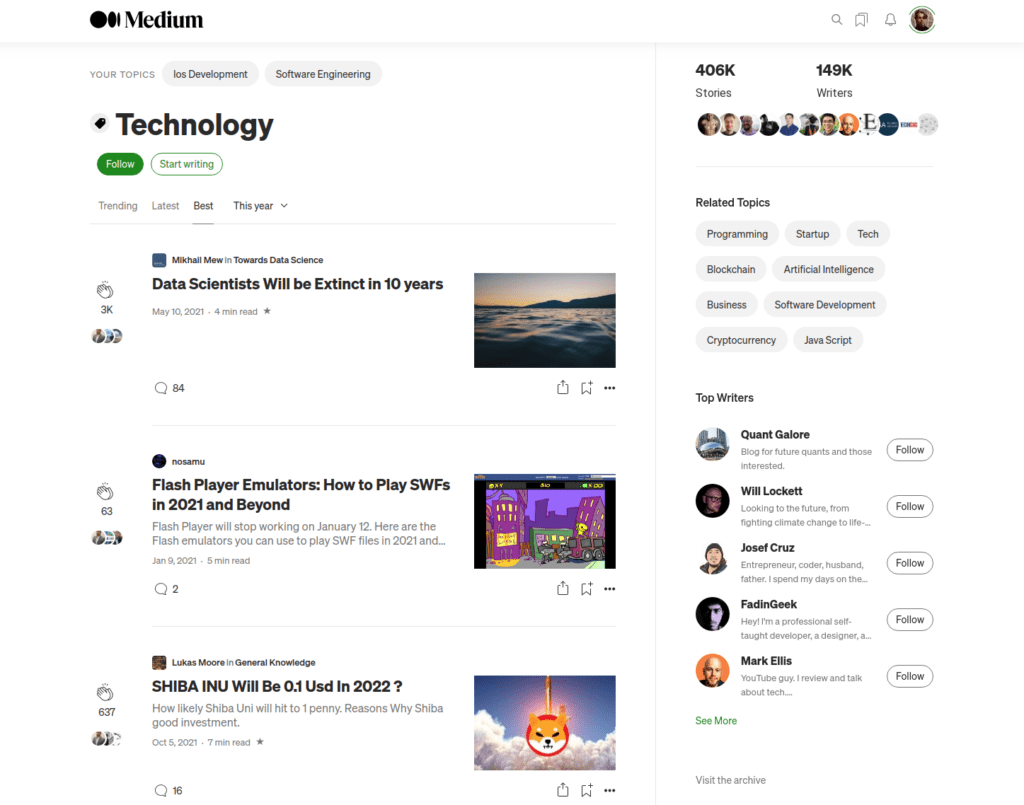
Task: Open the Business related topic
Action: tap(726, 304)
